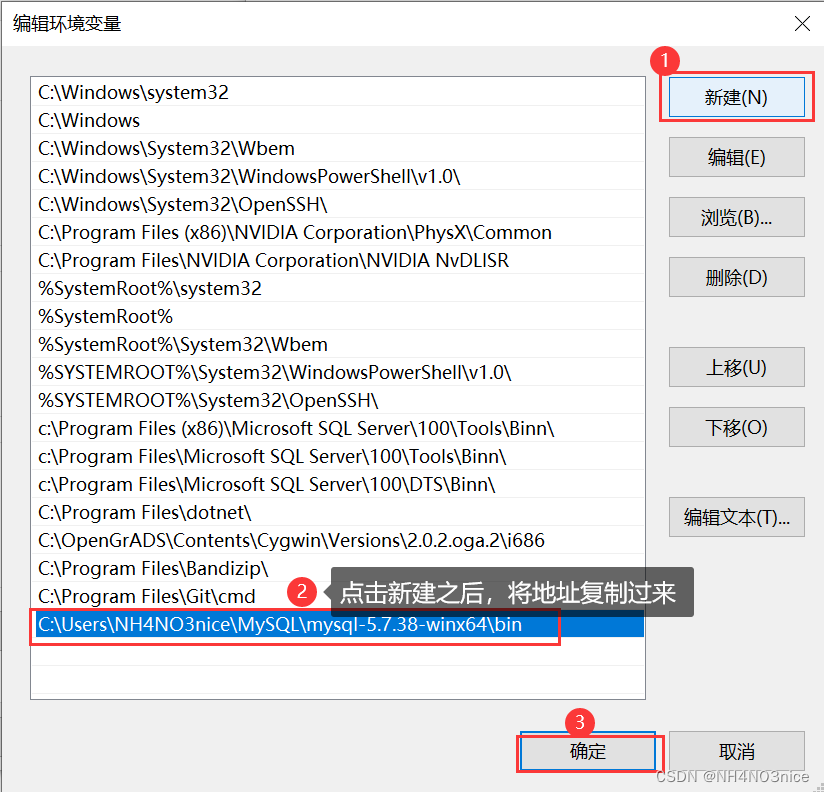The image size is (824, 792).
Task: Select the NVIDIA NvDLISR path
Action: 338,260
